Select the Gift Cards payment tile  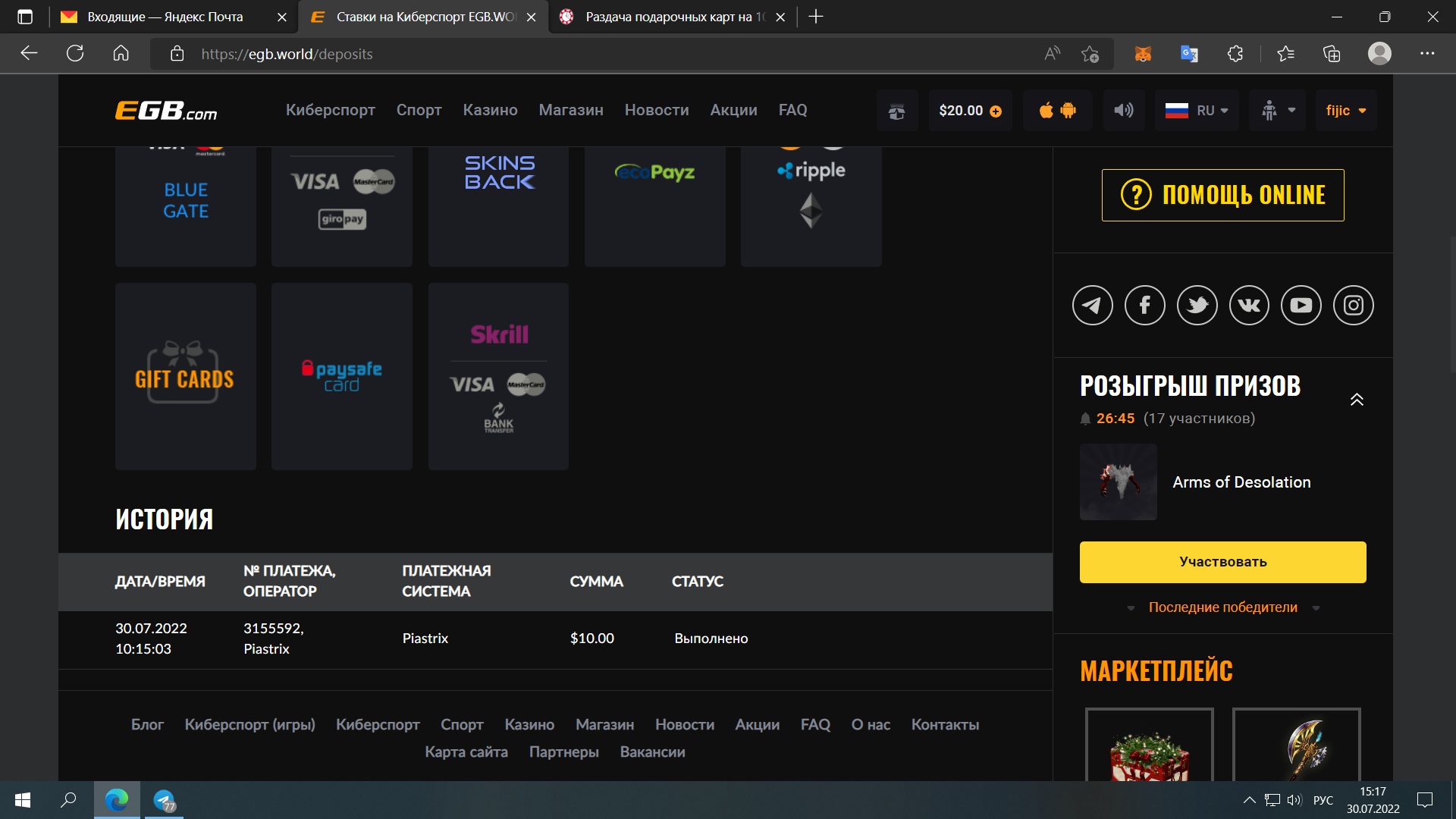[x=185, y=376]
